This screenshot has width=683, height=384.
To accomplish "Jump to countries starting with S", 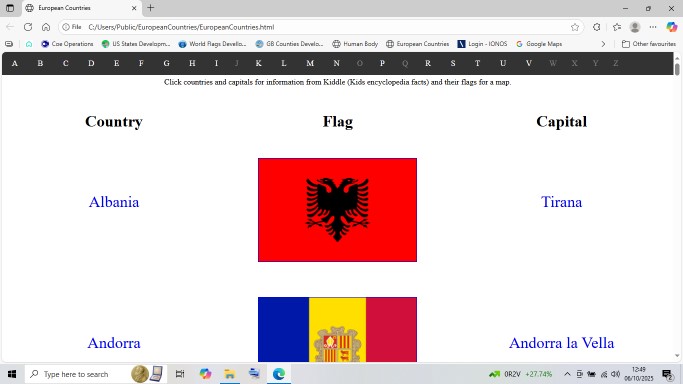I will coord(453,63).
